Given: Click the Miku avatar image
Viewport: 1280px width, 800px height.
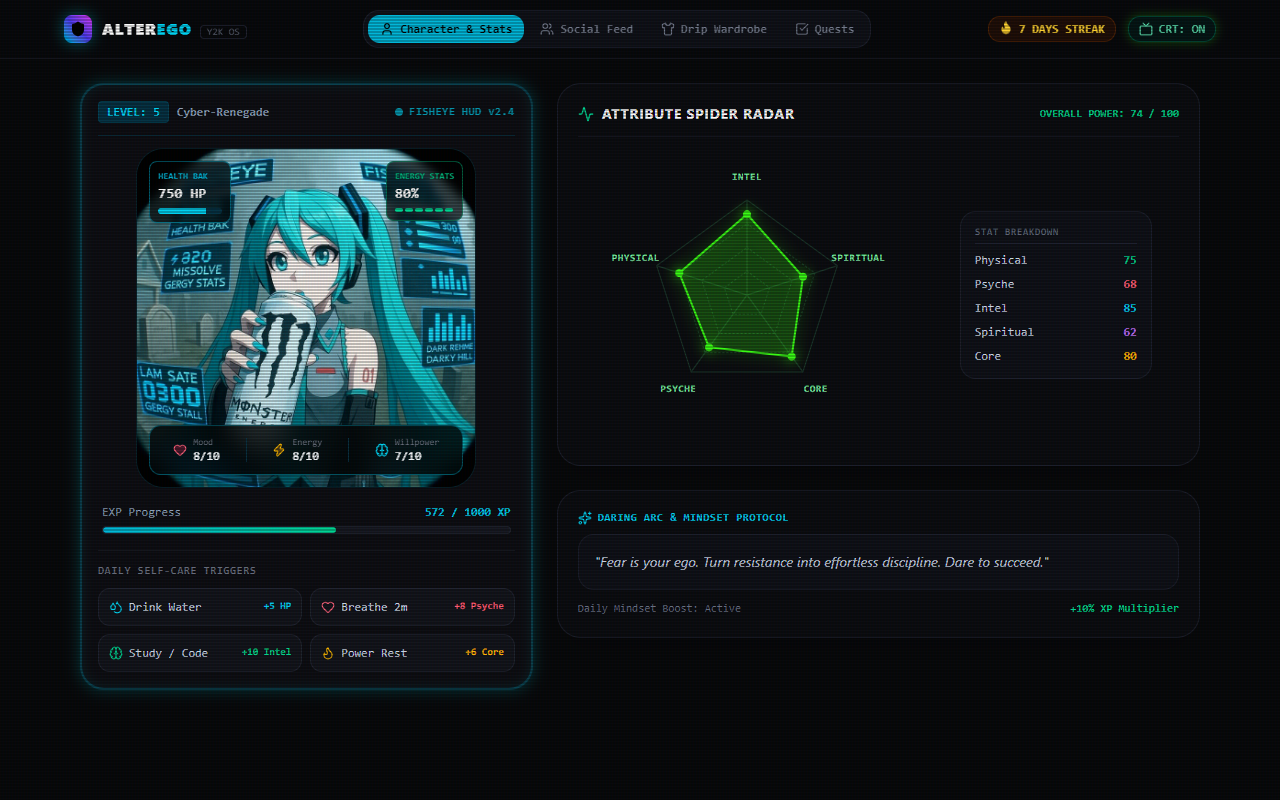Looking at the screenshot, I should [x=306, y=318].
